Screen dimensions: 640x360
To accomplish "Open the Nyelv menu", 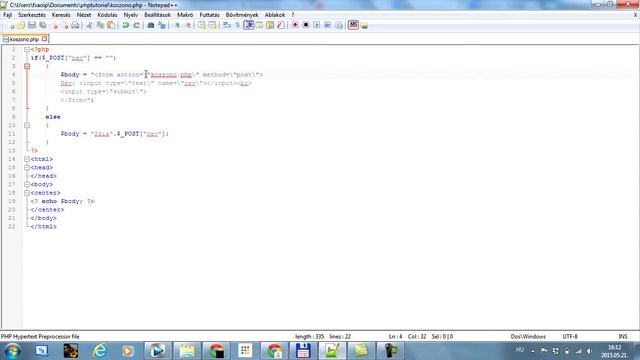I will click(x=131, y=15).
